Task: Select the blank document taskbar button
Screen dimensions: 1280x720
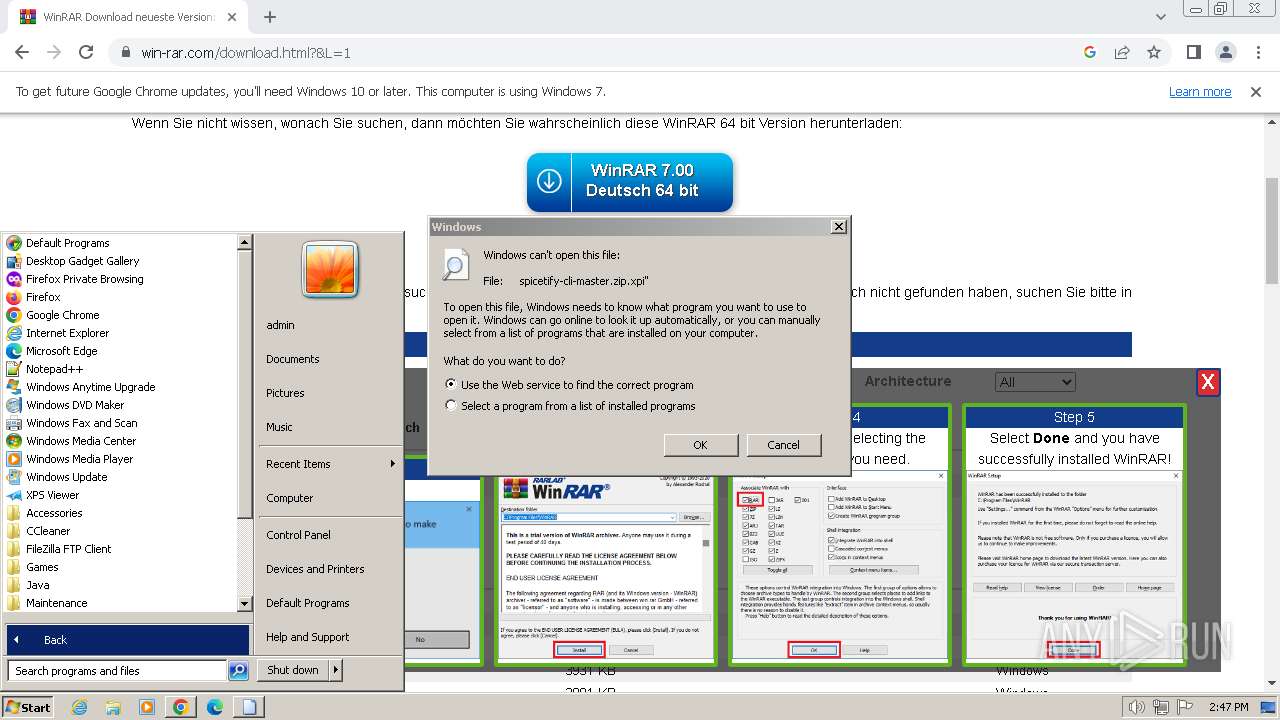Action: click(x=248, y=707)
